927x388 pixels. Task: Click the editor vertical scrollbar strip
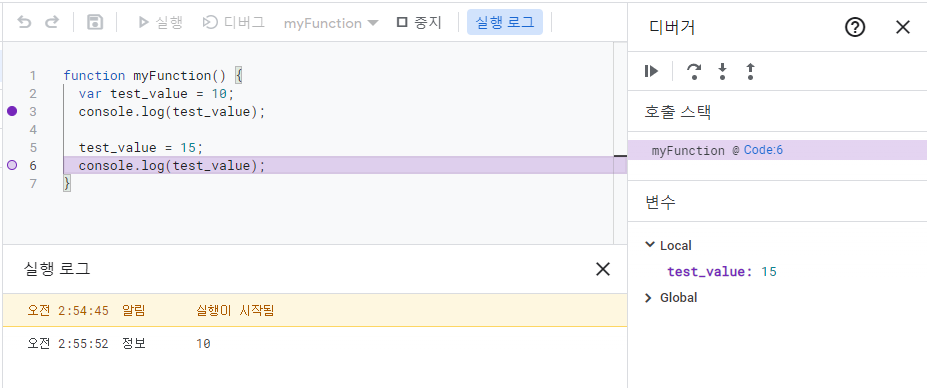point(620,143)
